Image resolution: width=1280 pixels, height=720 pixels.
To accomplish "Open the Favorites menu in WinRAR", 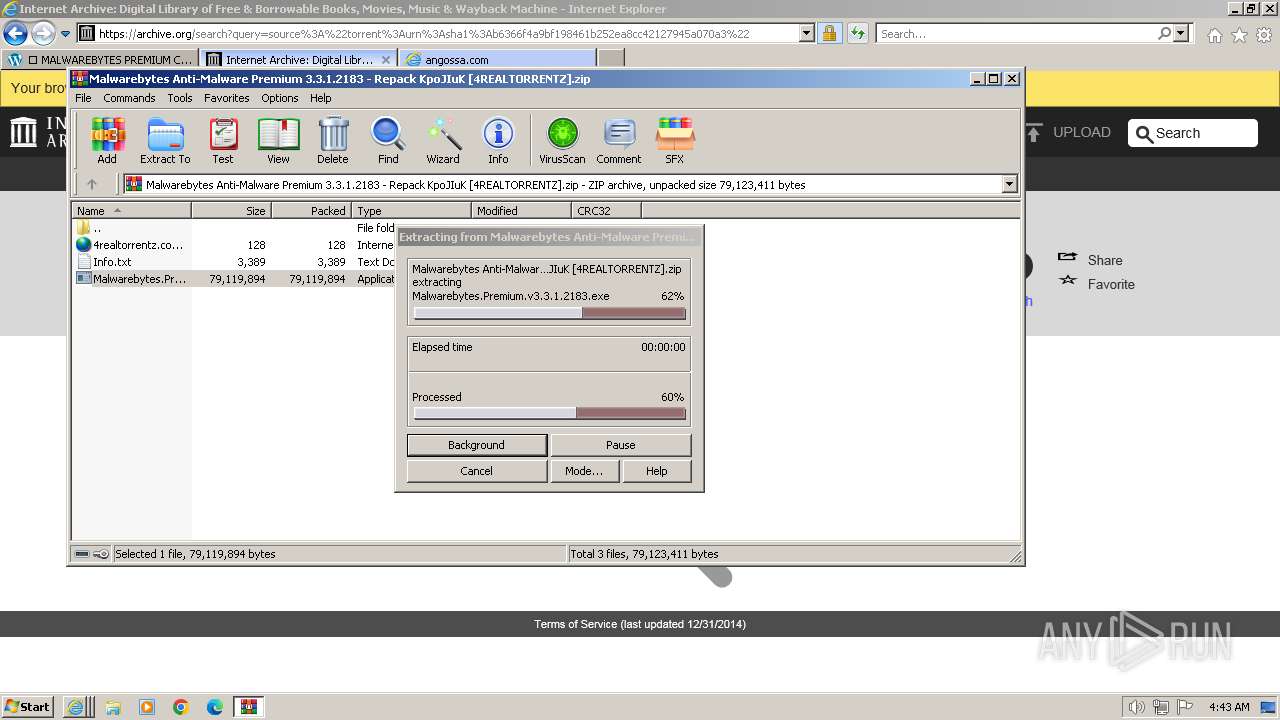I will pos(227,98).
